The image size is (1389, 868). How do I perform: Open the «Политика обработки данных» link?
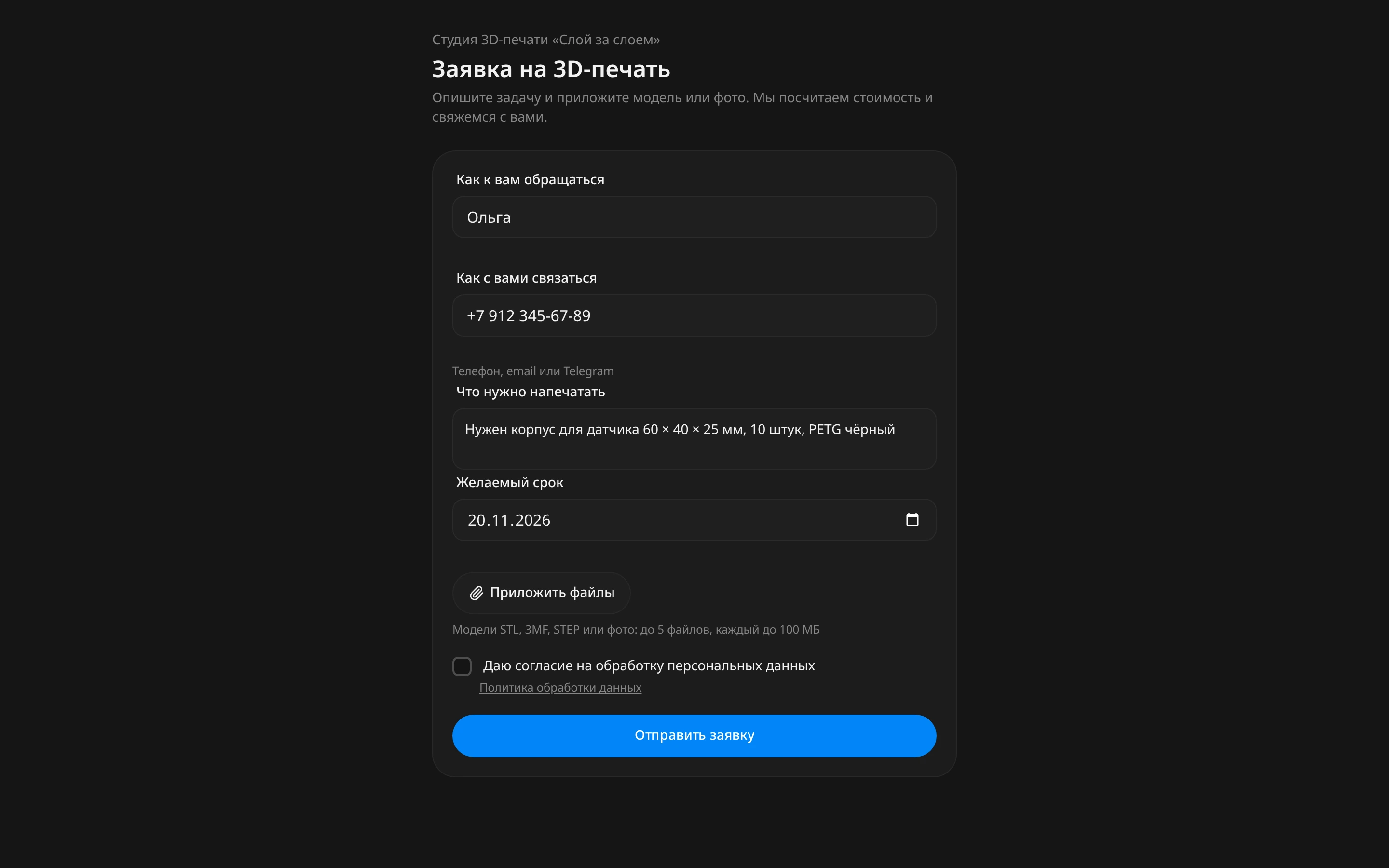click(x=560, y=687)
